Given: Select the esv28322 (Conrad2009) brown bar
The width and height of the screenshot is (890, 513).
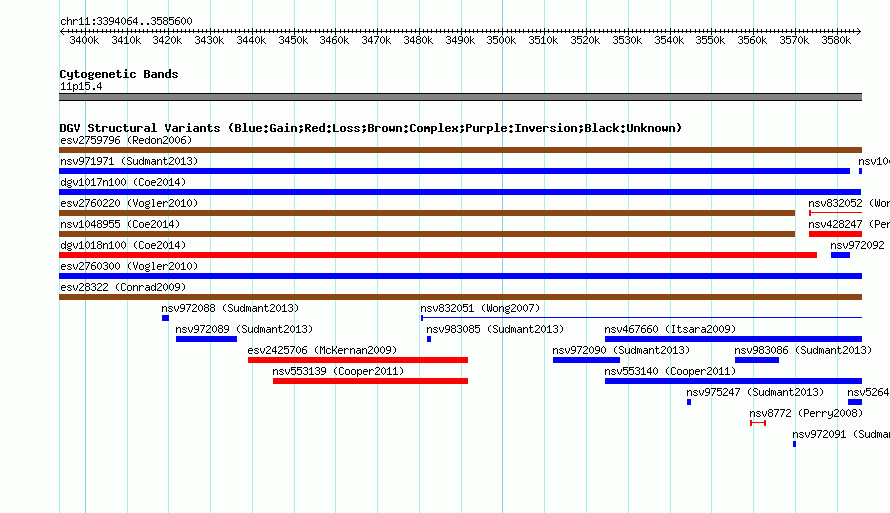Looking at the screenshot, I should tap(460, 297).
